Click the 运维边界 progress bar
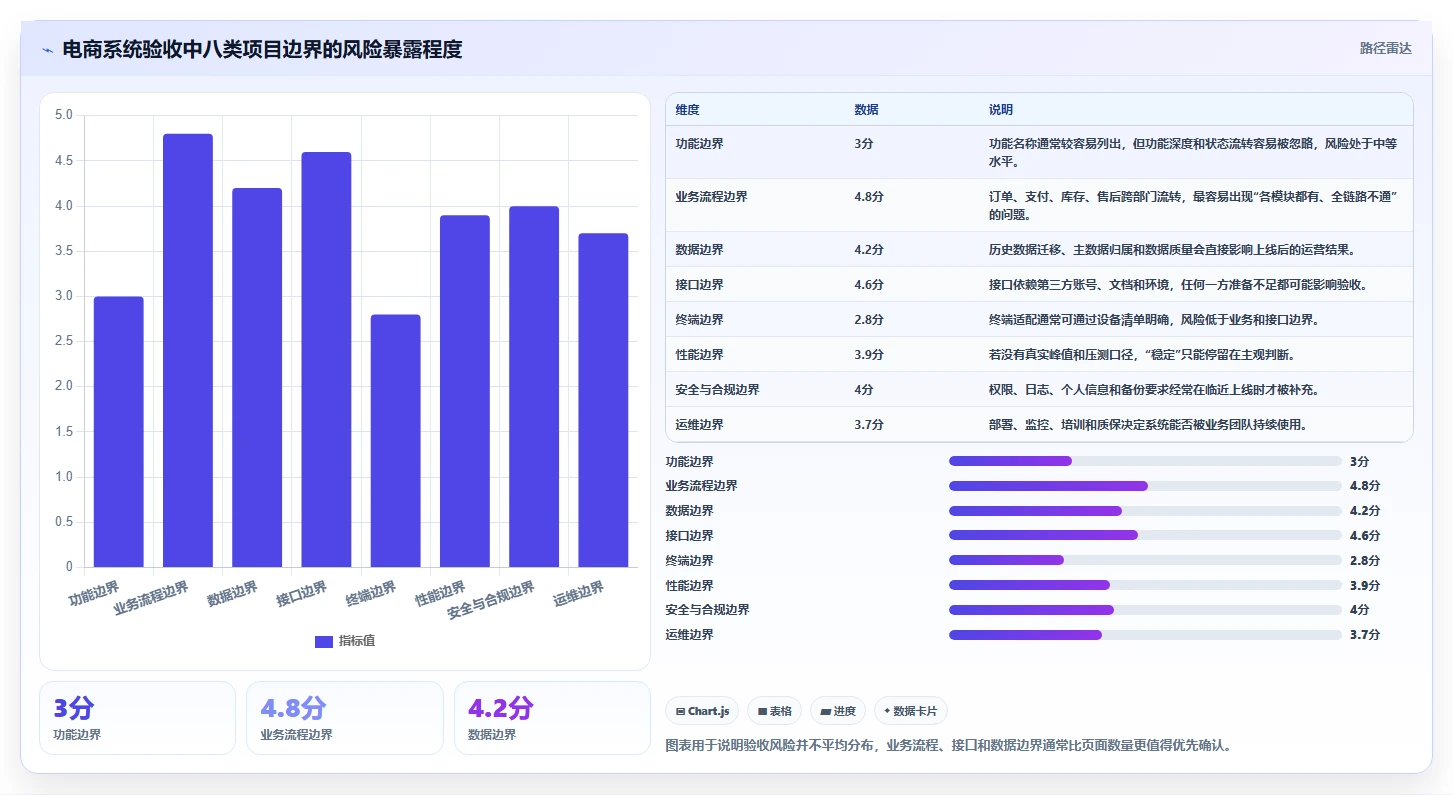 tap(1145, 635)
